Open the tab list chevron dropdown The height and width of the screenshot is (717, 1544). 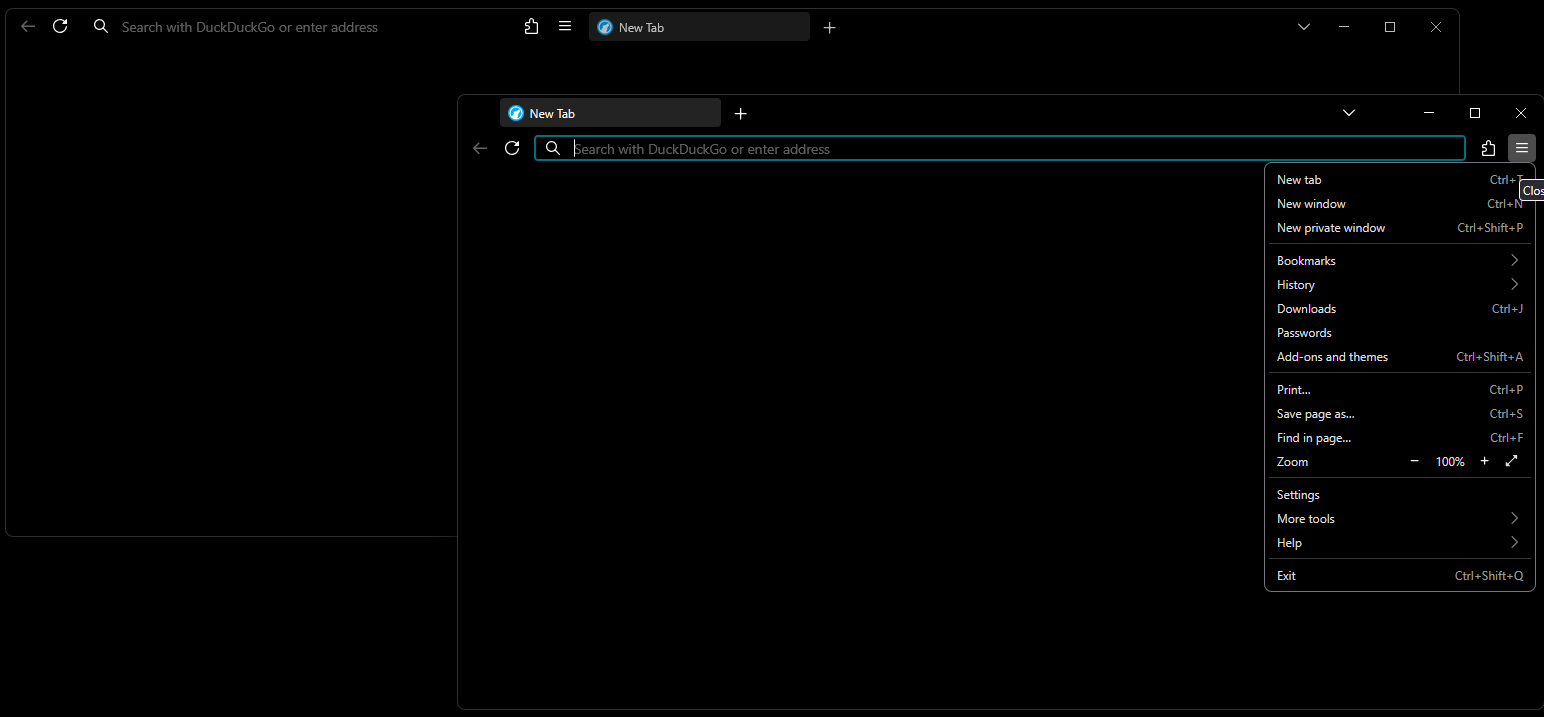pos(1349,113)
